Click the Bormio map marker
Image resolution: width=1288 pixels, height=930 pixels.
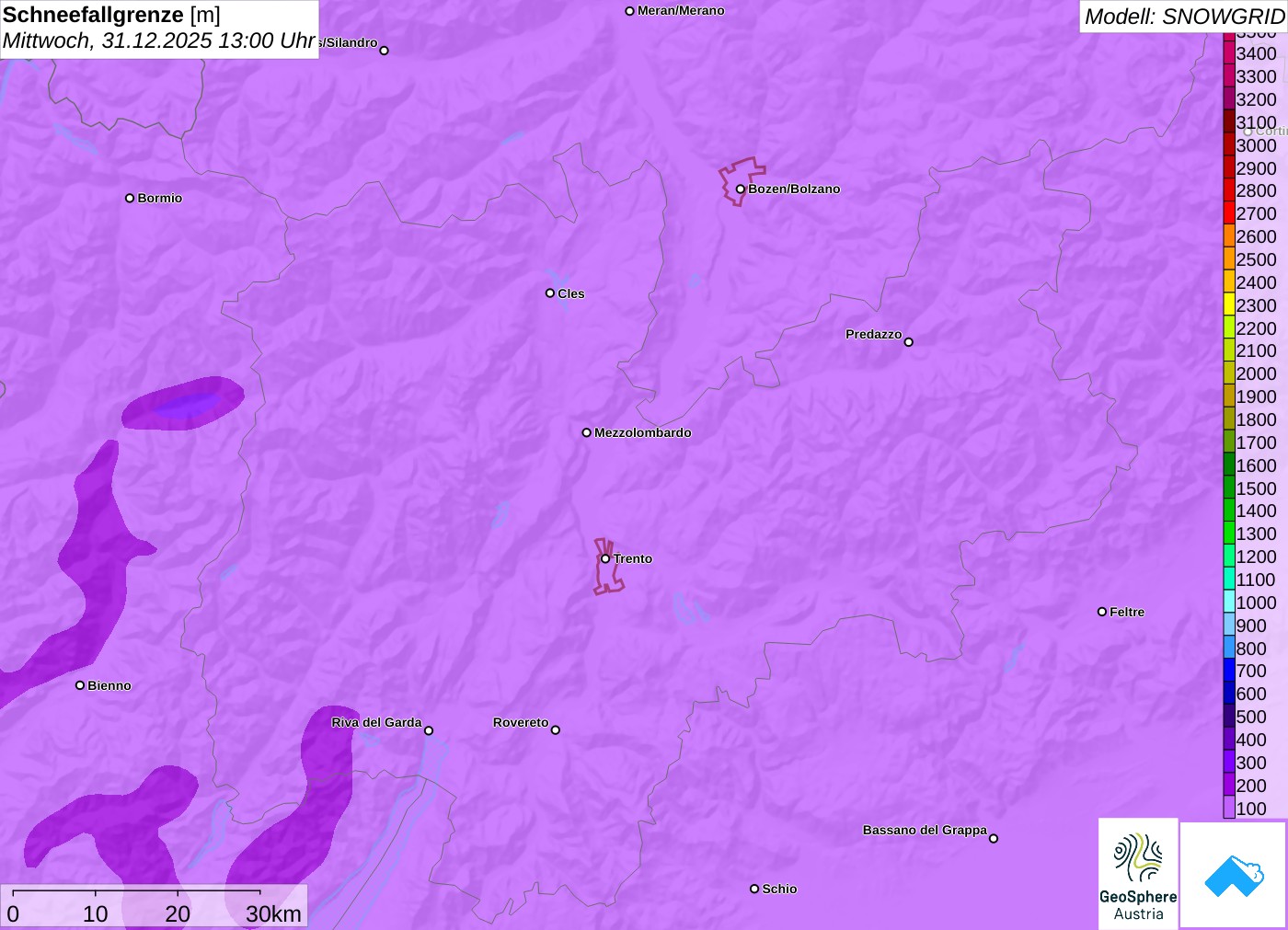tap(130, 198)
